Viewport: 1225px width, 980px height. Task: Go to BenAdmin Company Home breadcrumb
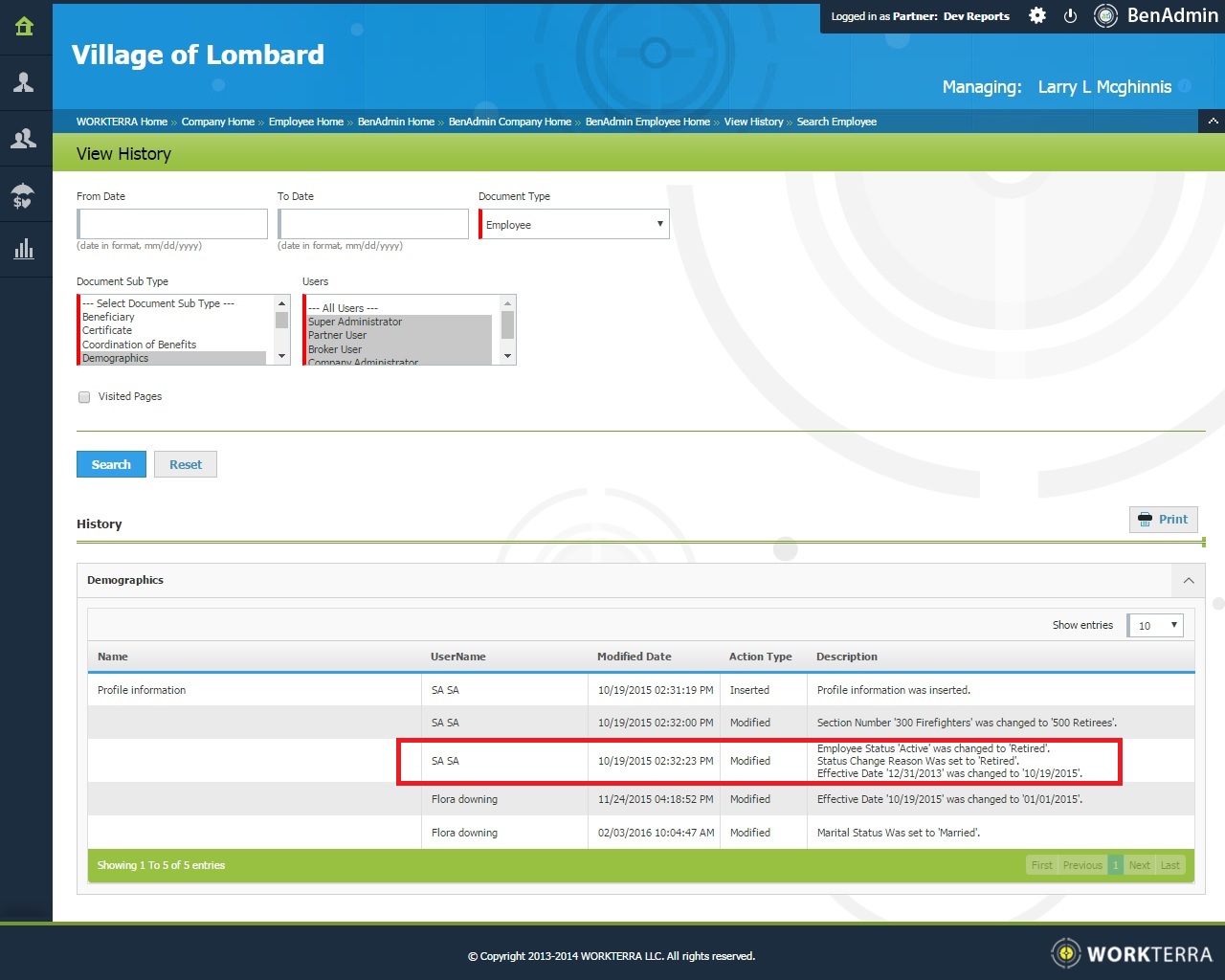click(x=509, y=122)
